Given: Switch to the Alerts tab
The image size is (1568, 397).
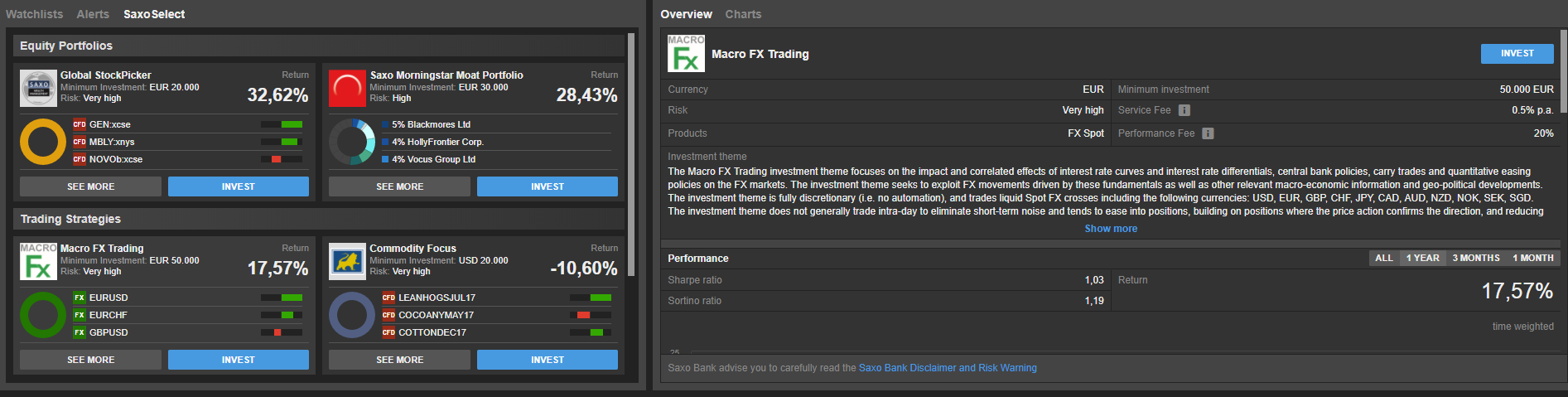Looking at the screenshot, I should pos(93,14).
